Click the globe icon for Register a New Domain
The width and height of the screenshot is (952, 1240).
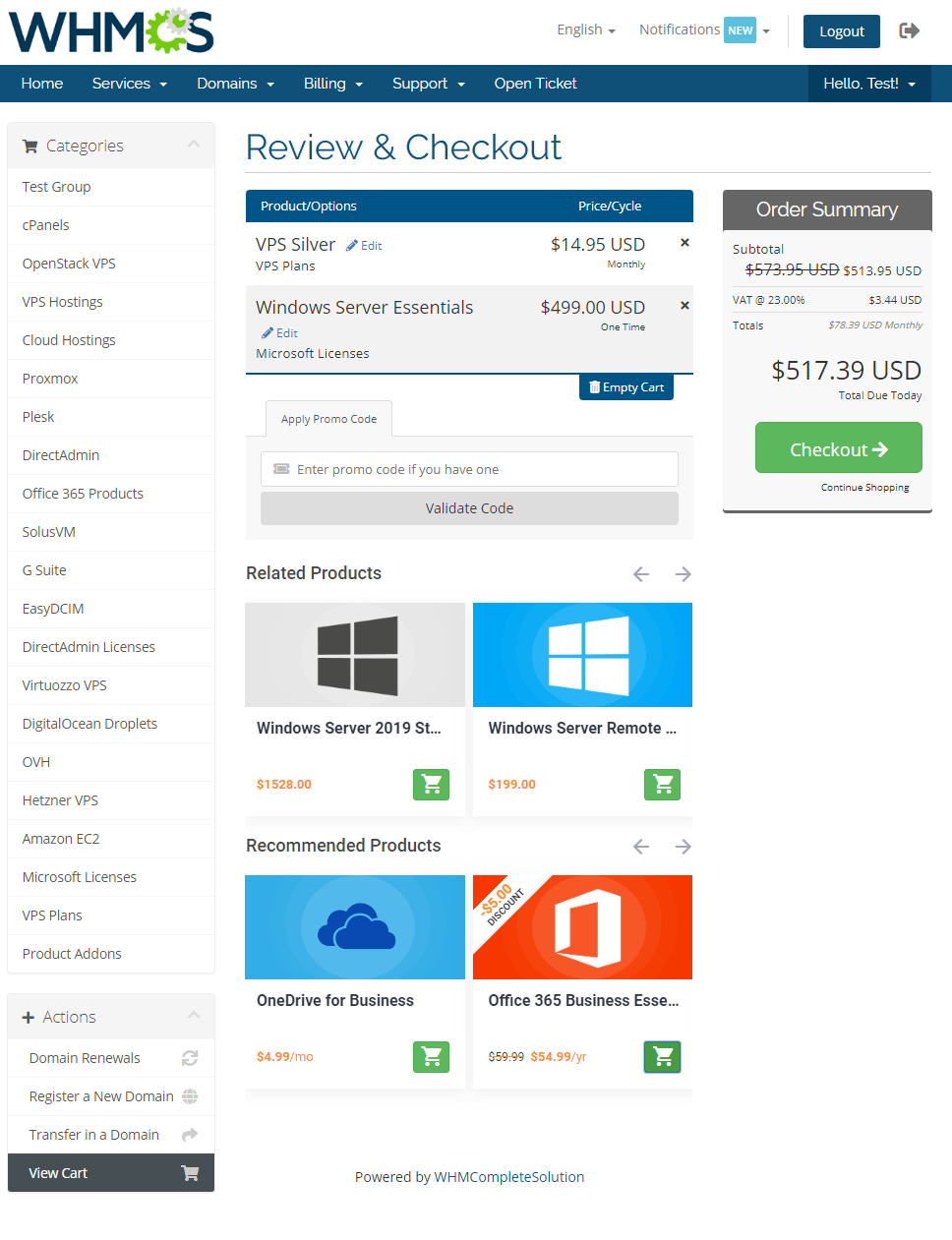click(190, 1096)
